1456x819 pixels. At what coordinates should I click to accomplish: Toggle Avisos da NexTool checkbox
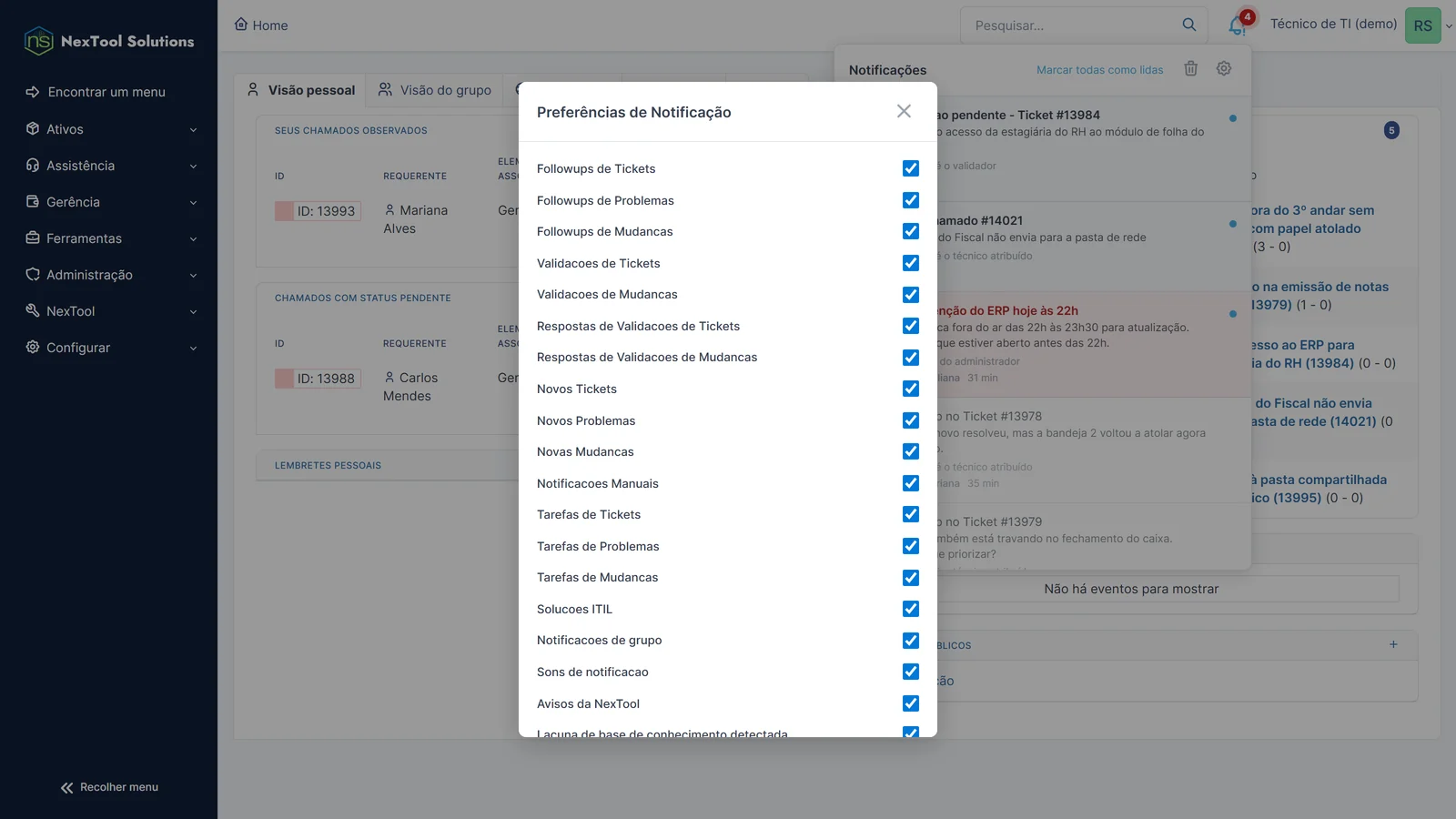pos(911,703)
